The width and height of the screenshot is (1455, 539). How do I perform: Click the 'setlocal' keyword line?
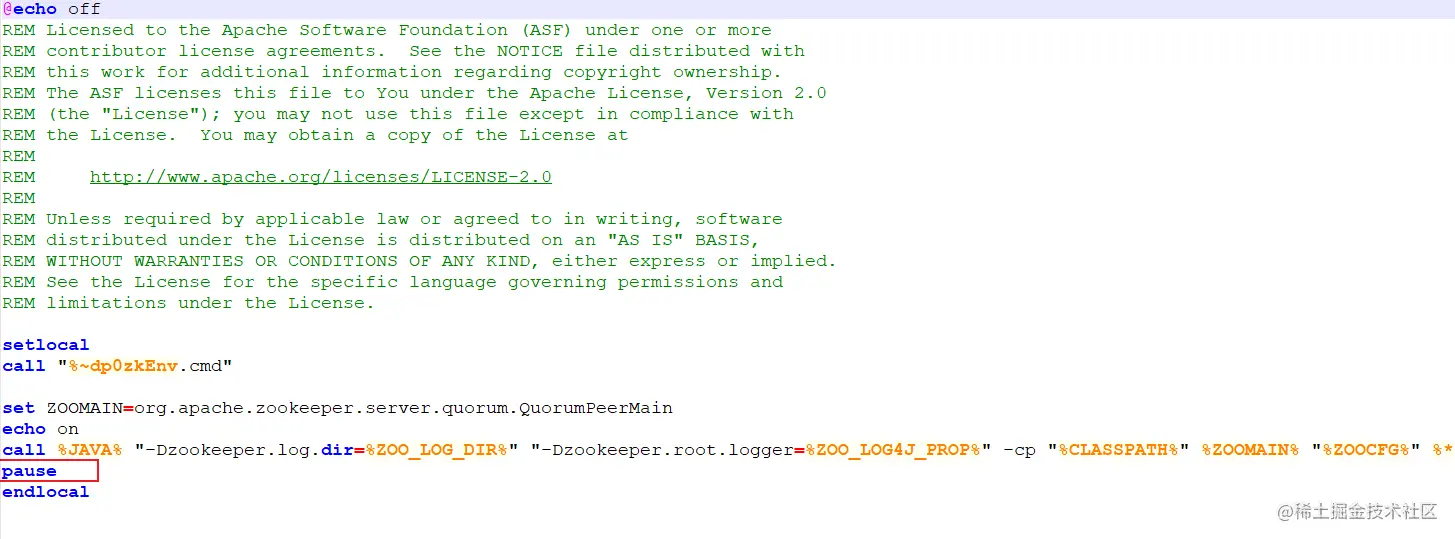[x=46, y=345]
